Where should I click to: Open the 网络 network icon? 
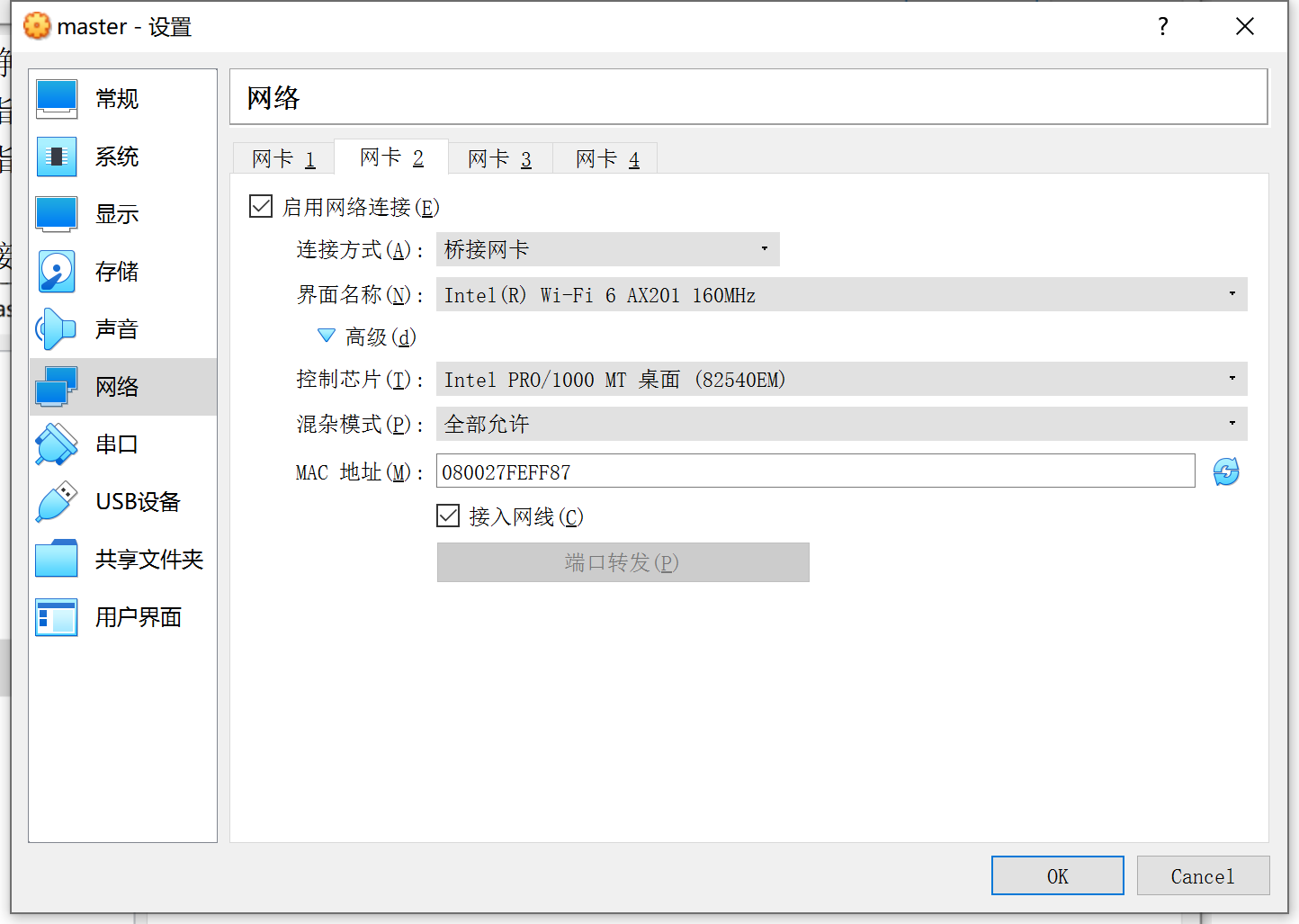pos(57,387)
